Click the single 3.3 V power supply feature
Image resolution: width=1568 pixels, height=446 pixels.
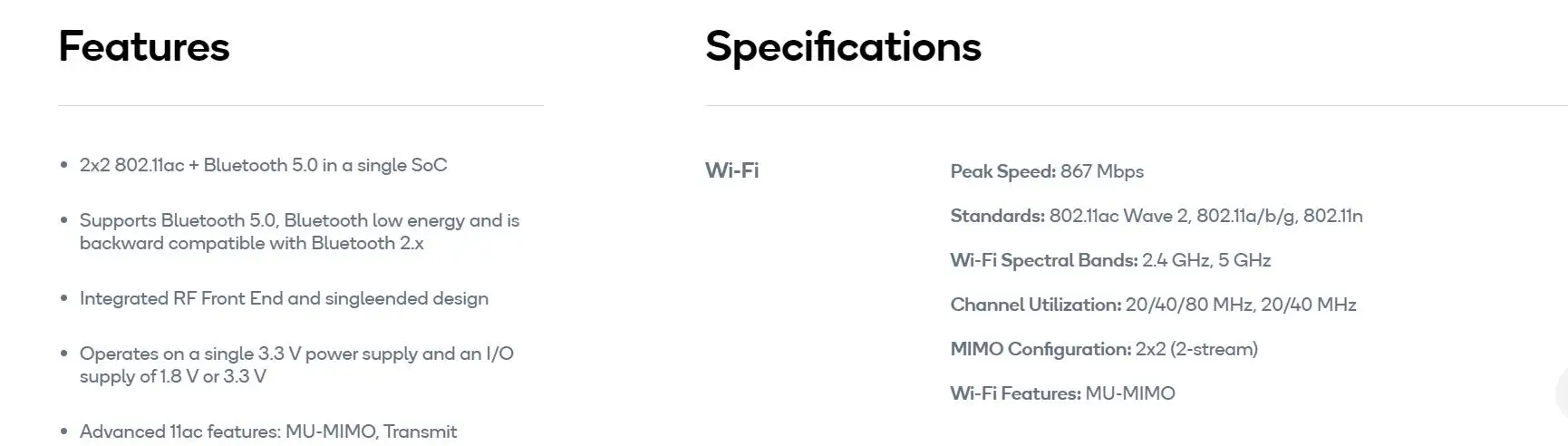click(x=296, y=364)
